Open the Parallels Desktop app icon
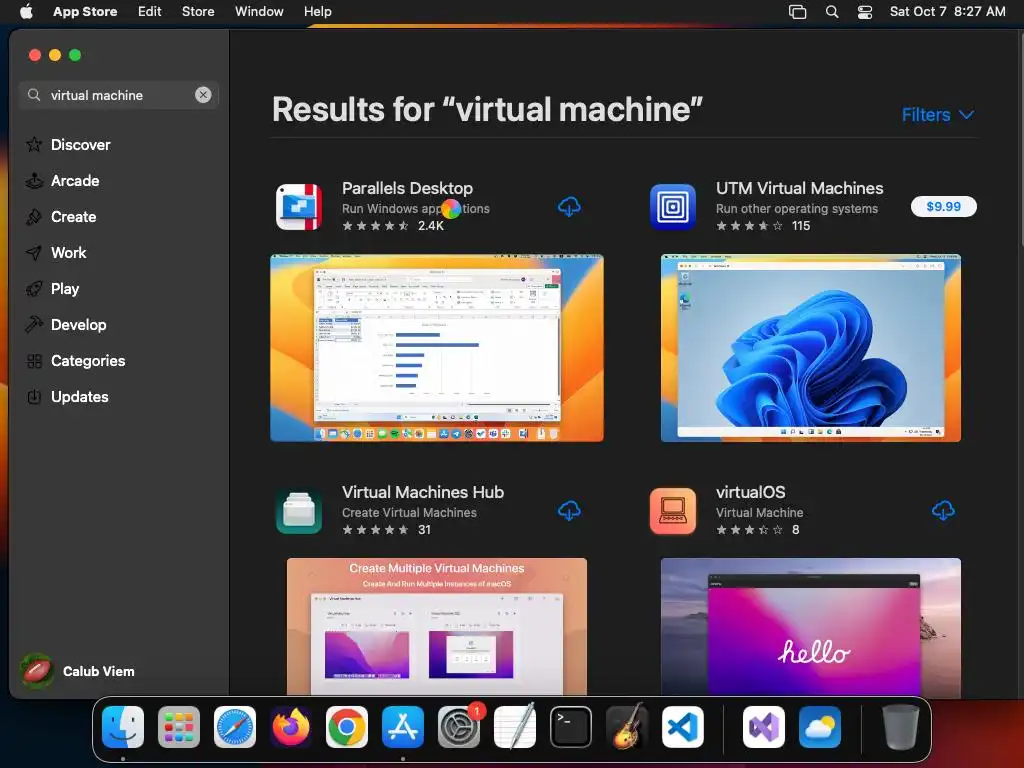1024x768 pixels. (x=299, y=207)
